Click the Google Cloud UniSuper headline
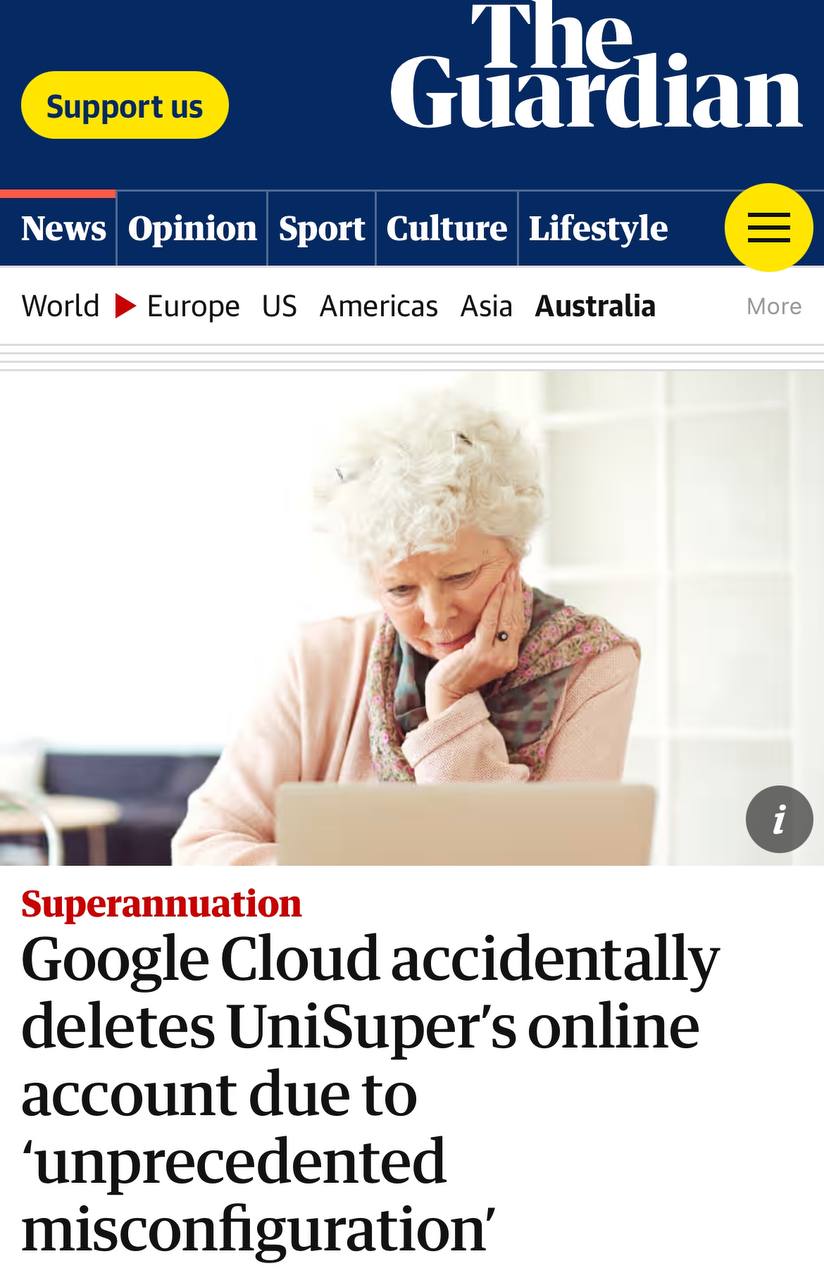The width and height of the screenshot is (824, 1280). [x=370, y=1093]
